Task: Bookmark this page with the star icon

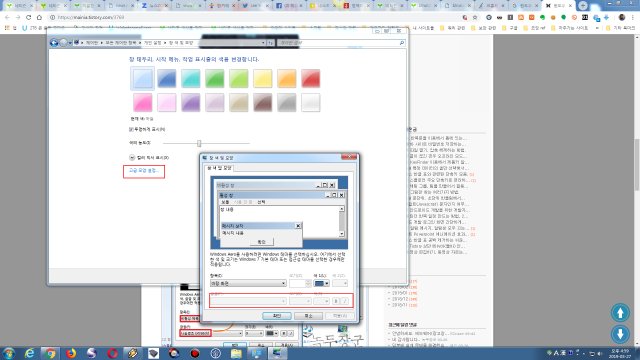Action: [475, 17]
